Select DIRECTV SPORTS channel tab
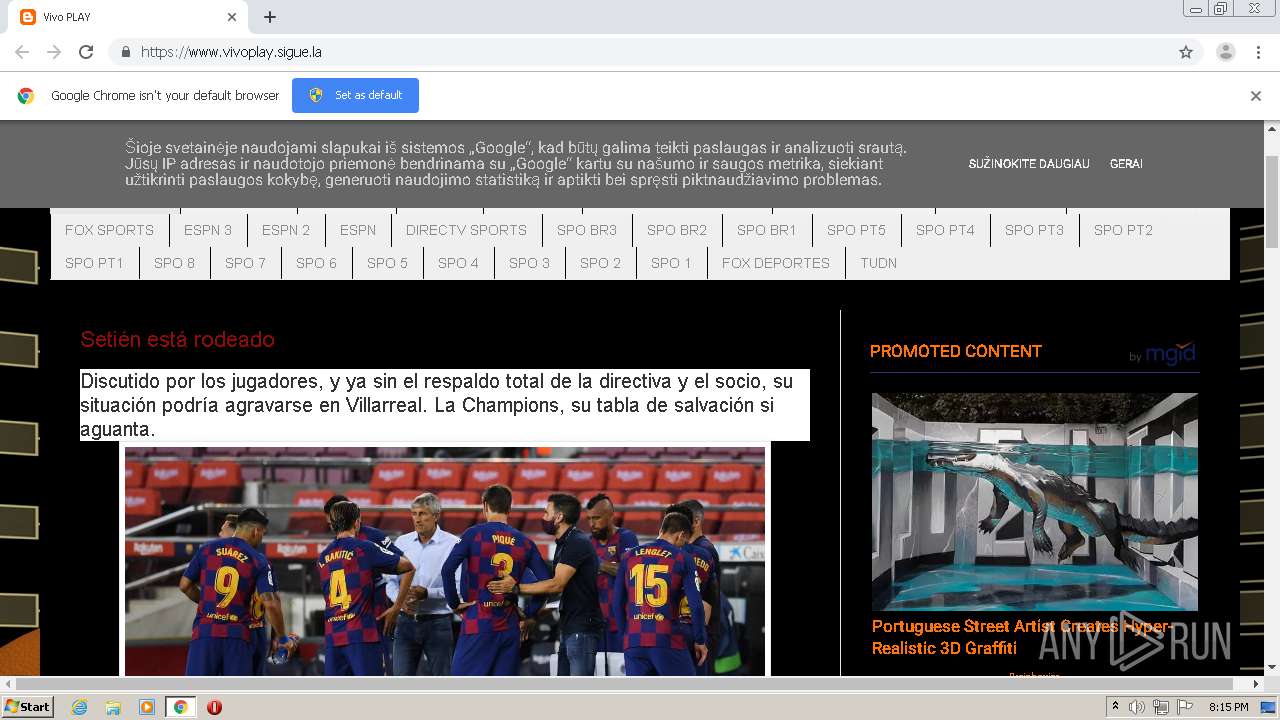The width and height of the screenshot is (1280, 720). click(466, 230)
